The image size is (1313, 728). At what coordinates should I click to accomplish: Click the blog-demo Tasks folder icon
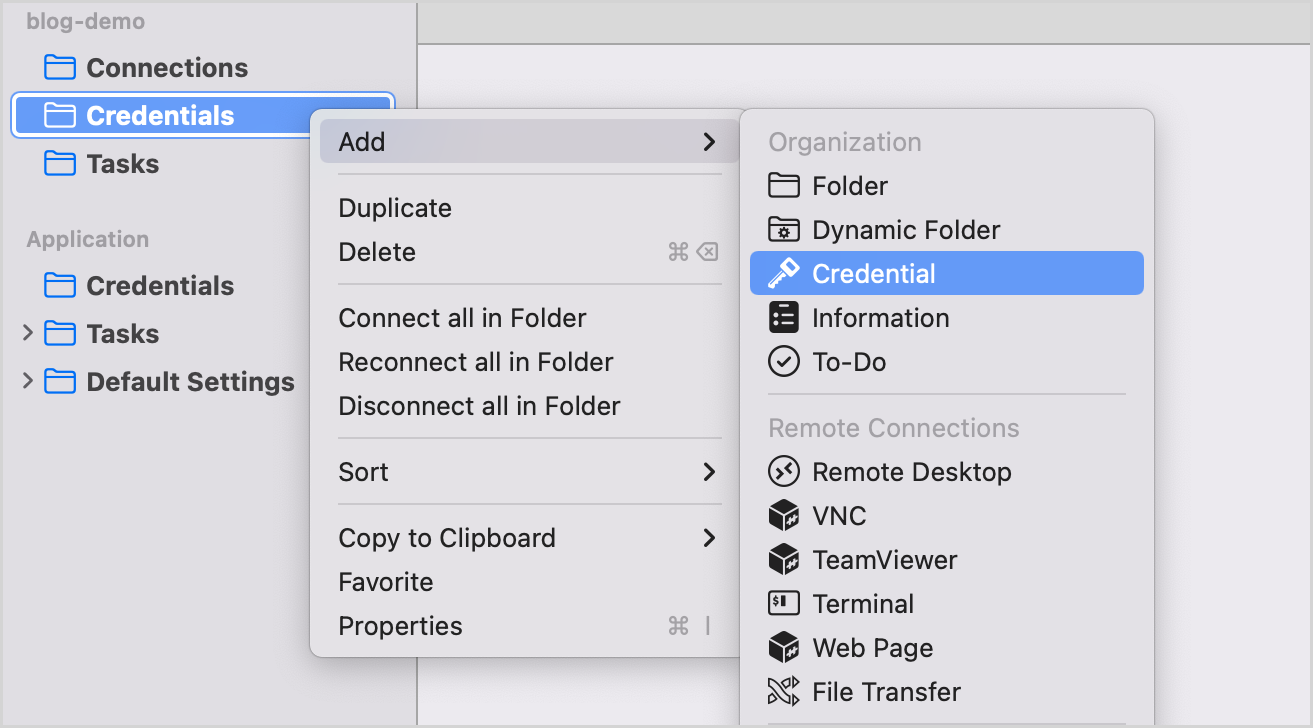61,164
